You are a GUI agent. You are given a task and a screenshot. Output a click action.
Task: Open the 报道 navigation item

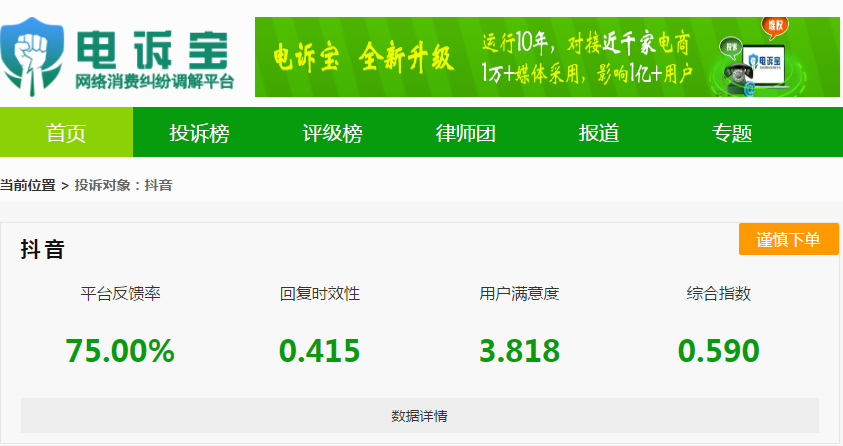599,133
